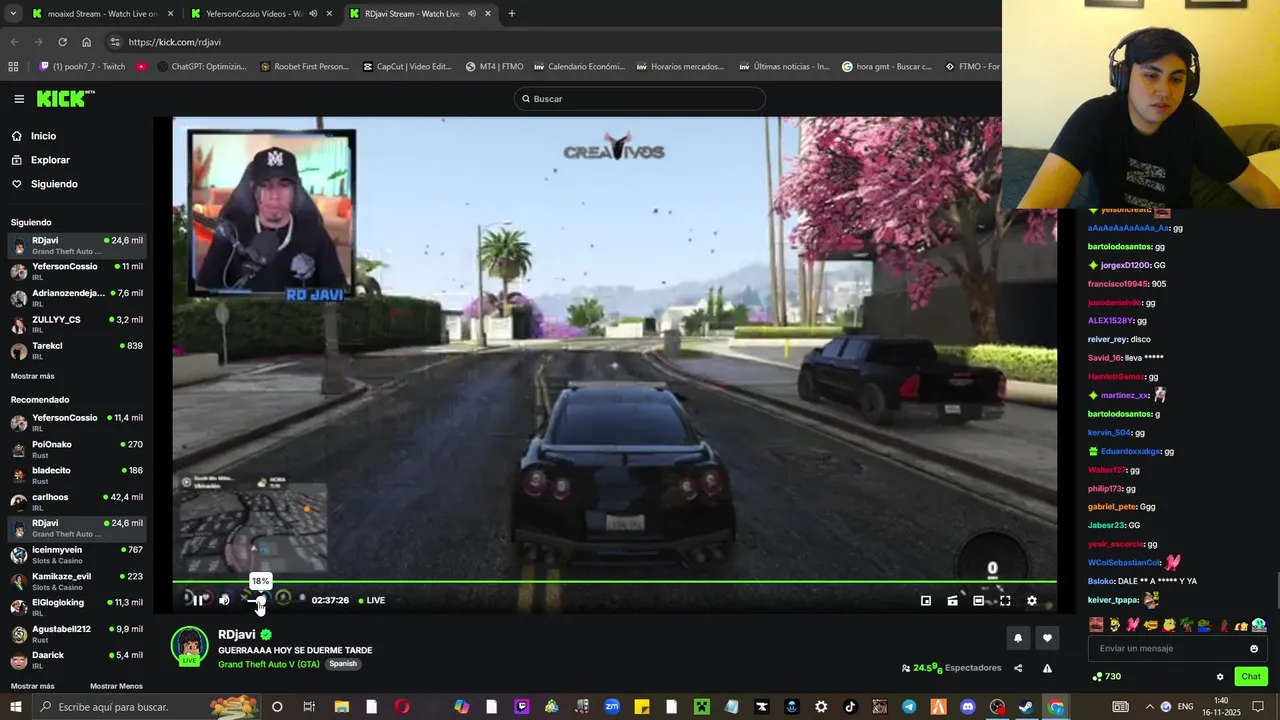The image size is (1280, 720).
Task: Toggle theater mode in the player
Action: click(978, 601)
